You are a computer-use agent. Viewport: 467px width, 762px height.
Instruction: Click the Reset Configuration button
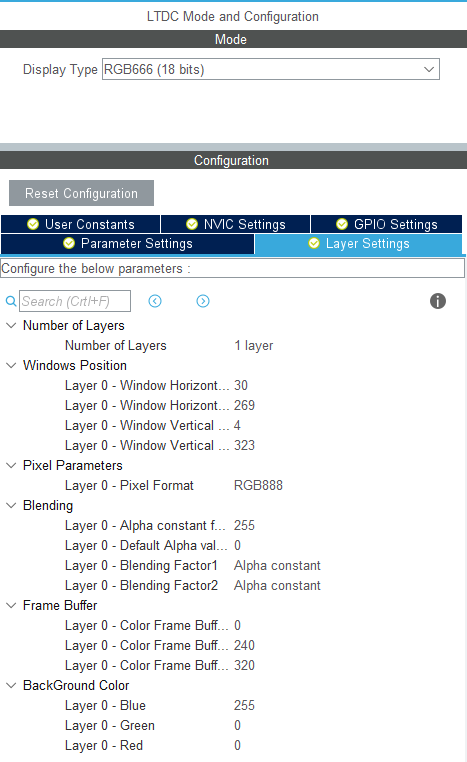(x=81, y=193)
